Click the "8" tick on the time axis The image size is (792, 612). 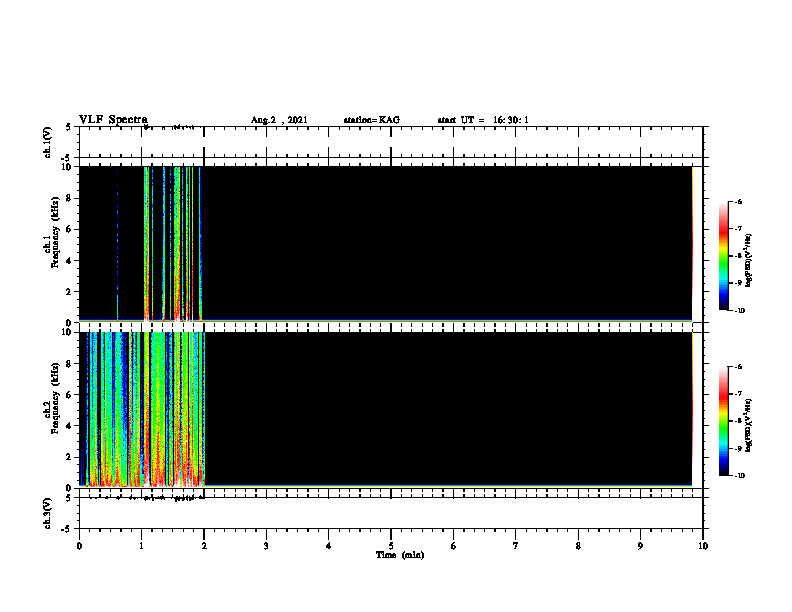pos(578,546)
